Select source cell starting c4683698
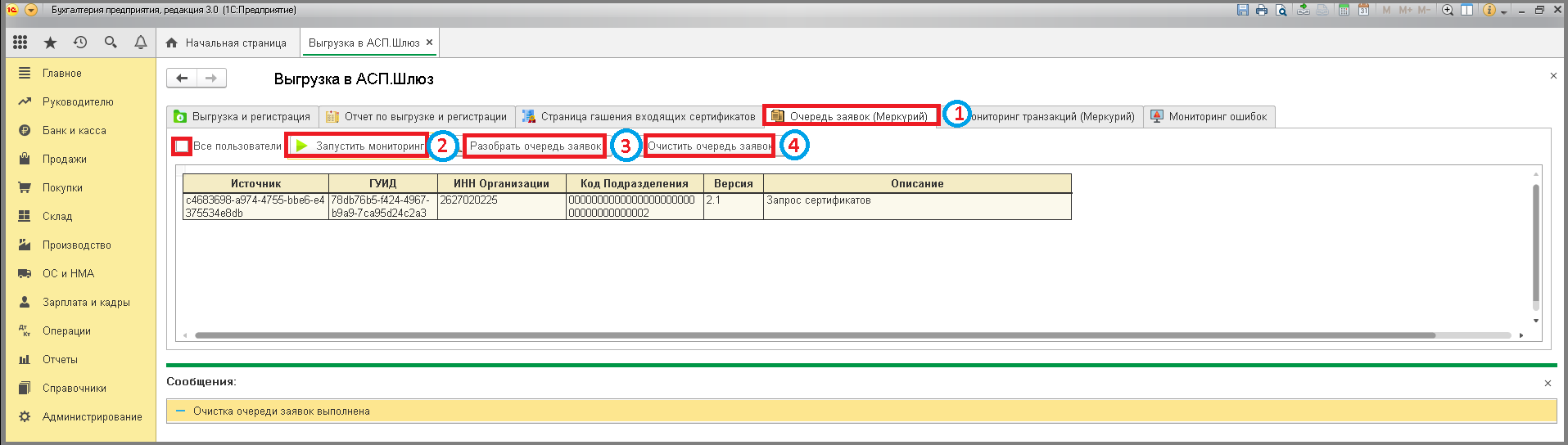 pos(255,206)
